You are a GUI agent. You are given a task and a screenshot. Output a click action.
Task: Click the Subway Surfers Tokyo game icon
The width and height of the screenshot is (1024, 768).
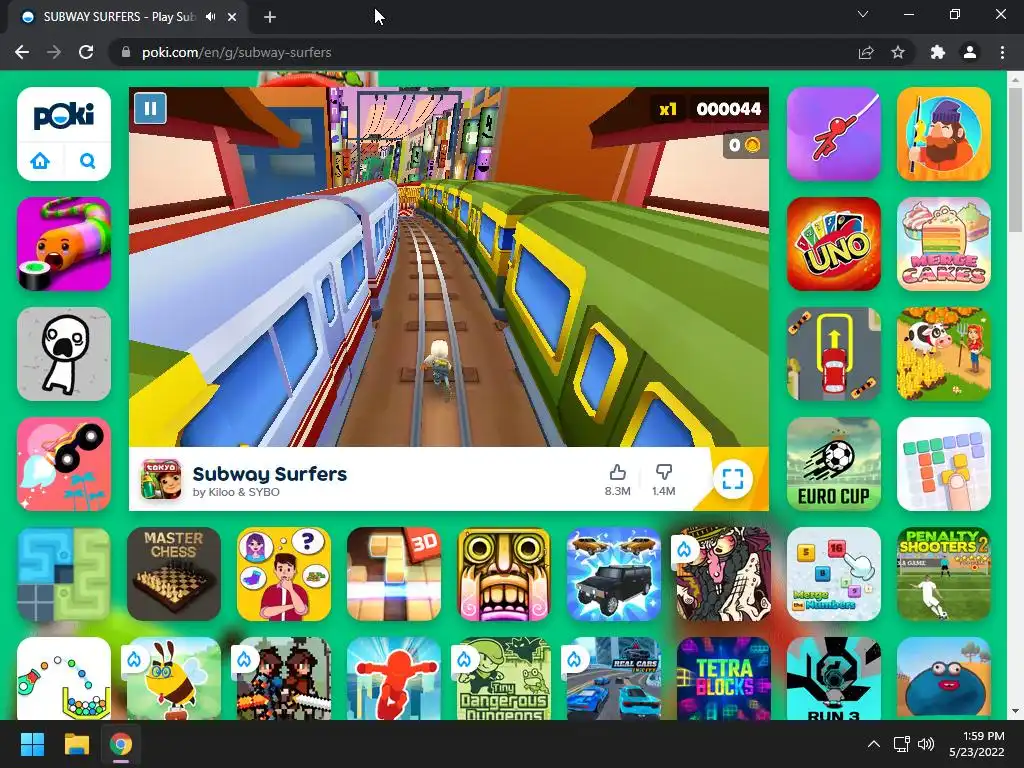click(161, 479)
